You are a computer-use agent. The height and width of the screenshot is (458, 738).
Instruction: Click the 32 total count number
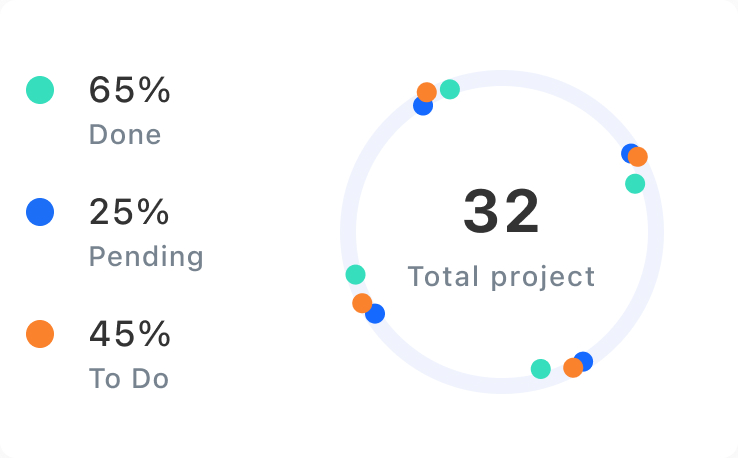[x=501, y=212]
